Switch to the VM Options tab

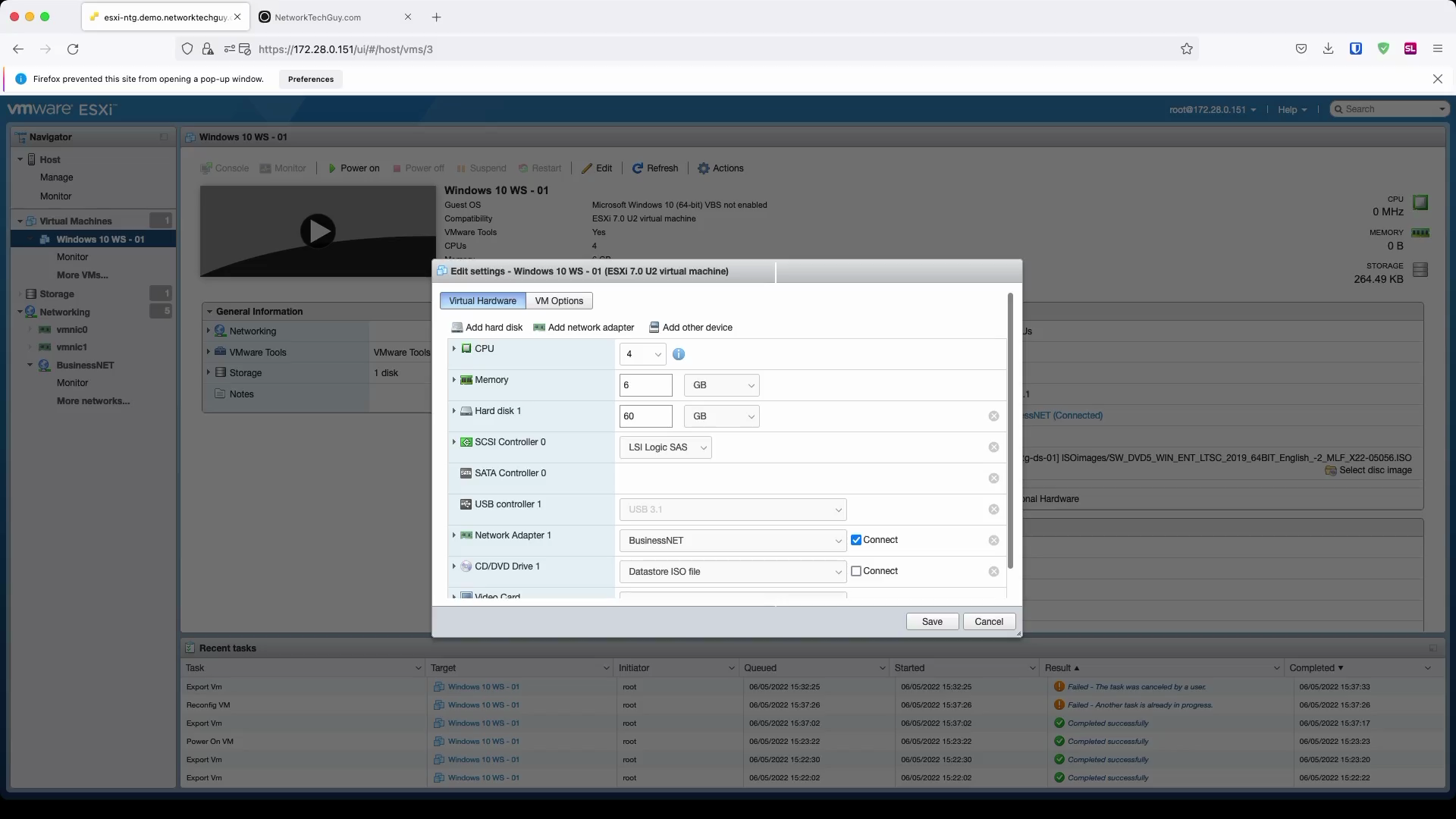click(559, 301)
